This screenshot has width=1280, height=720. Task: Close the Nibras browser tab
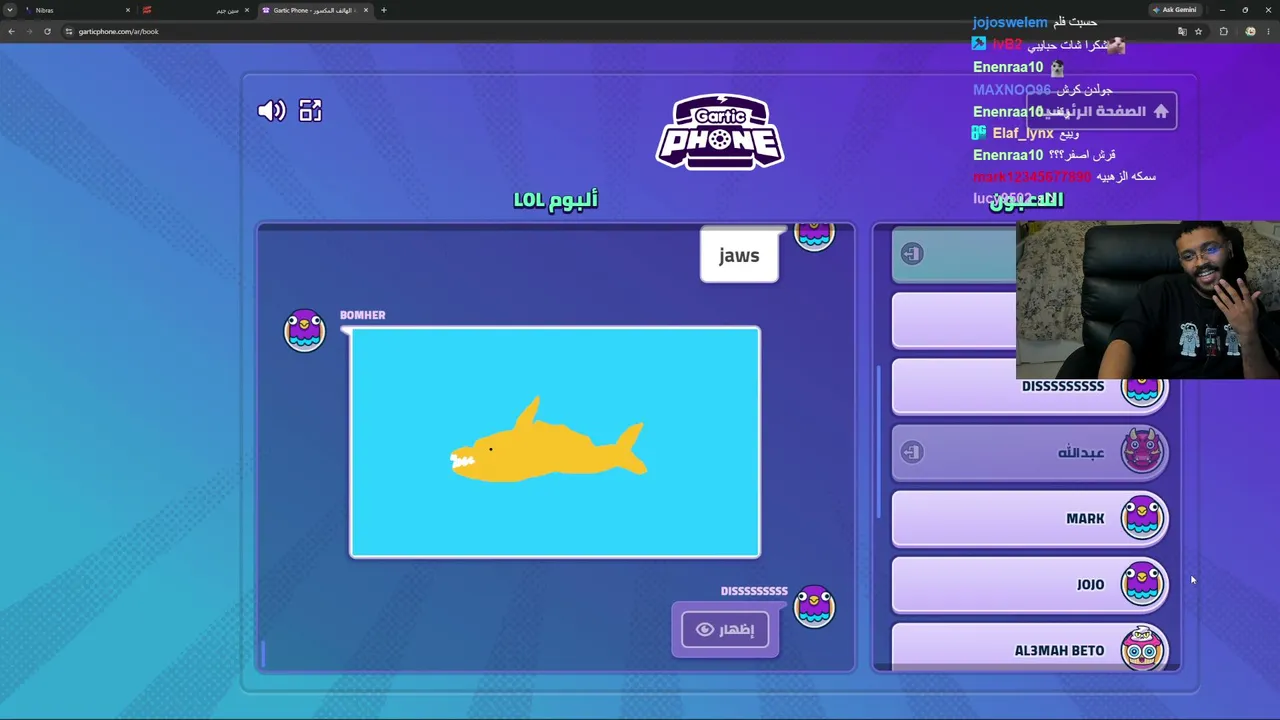tap(128, 10)
